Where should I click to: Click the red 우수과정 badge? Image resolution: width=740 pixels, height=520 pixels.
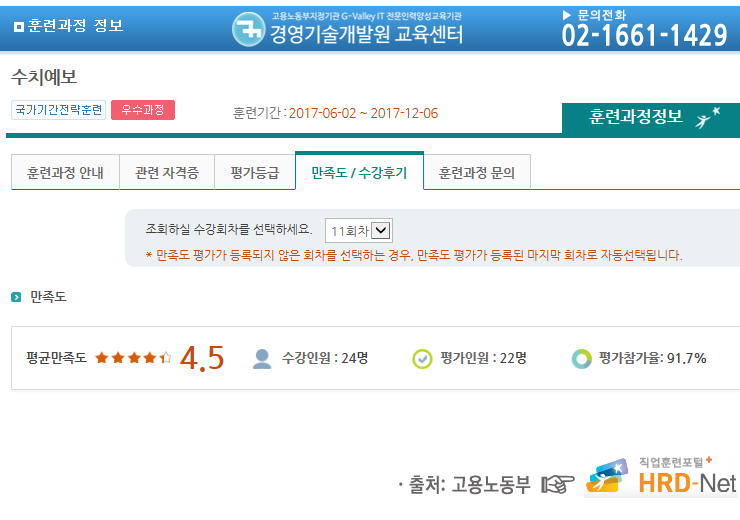coord(143,110)
